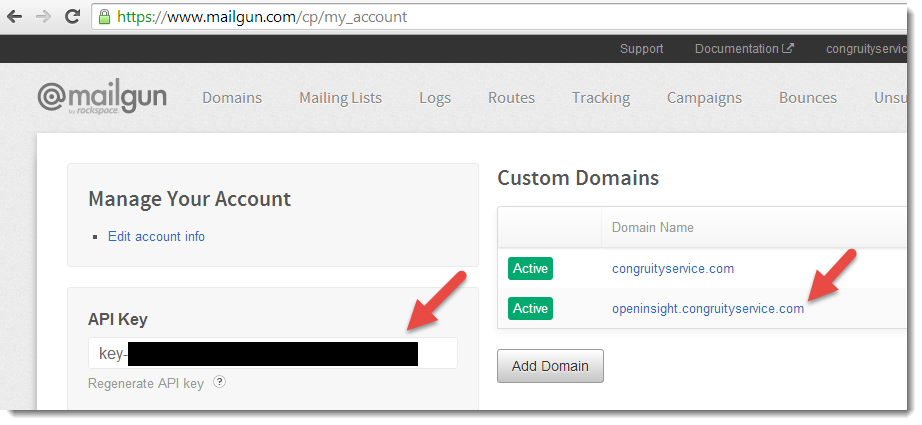Open the openinsight.congruityservice.com domain link
The height and width of the screenshot is (425, 922).
click(708, 309)
